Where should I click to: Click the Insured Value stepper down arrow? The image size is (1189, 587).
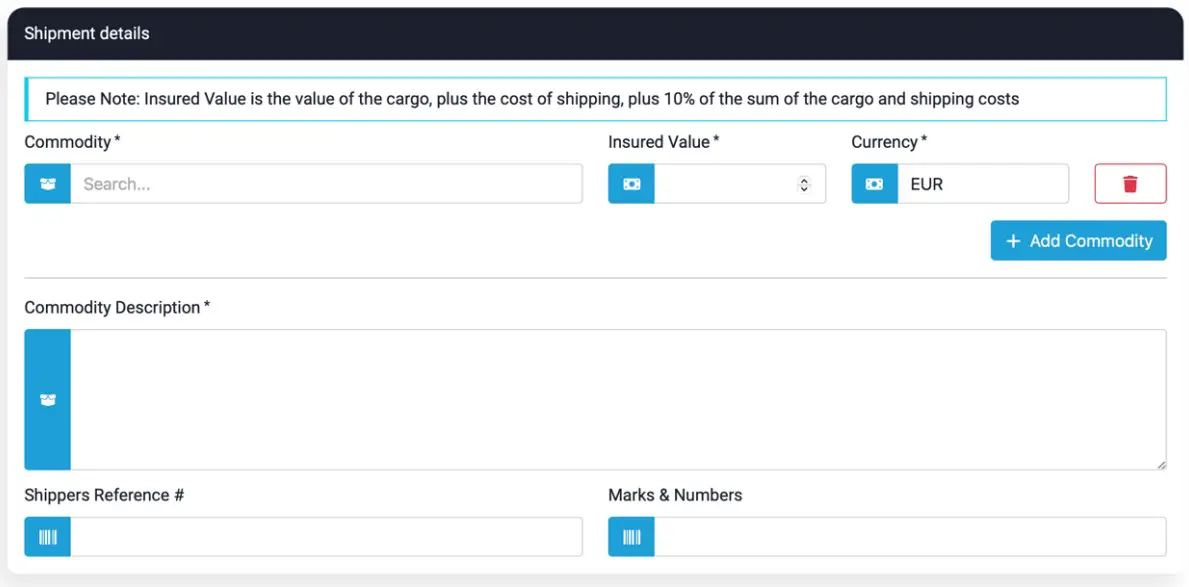click(803, 188)
